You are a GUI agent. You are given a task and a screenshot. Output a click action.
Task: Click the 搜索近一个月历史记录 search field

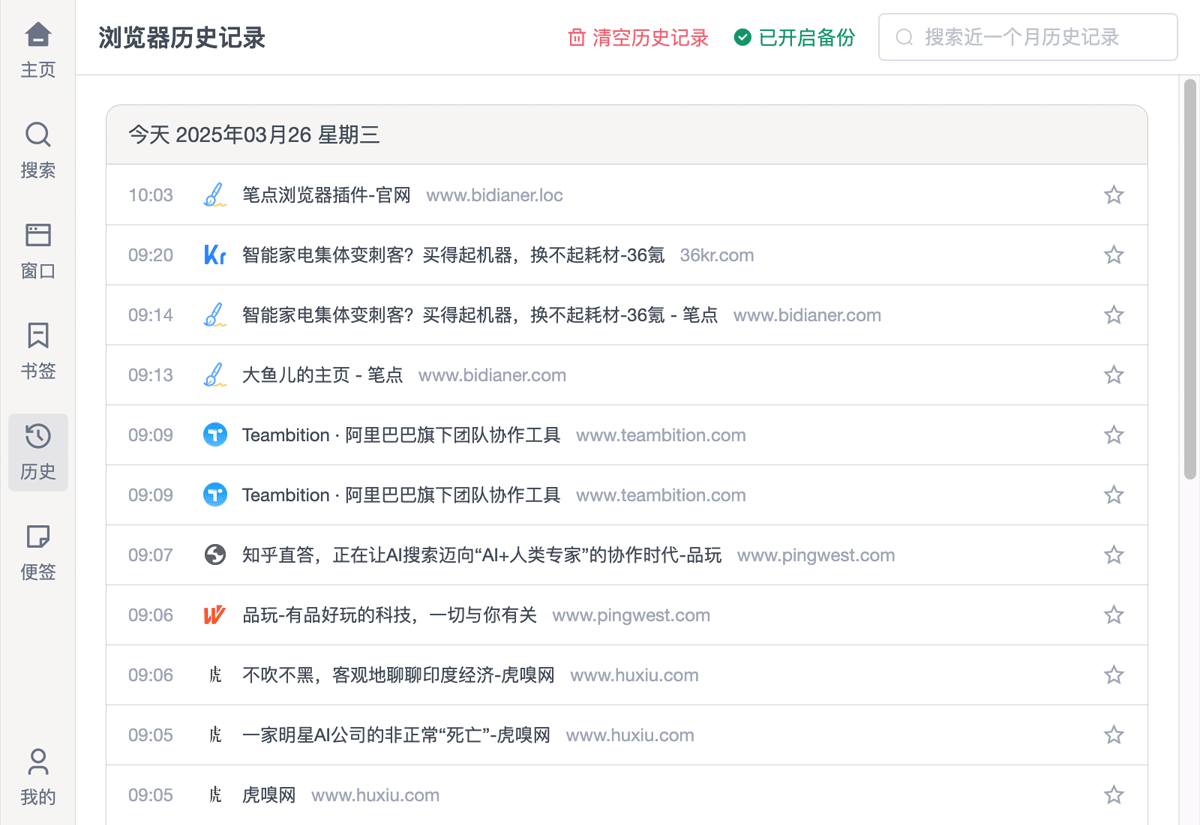(x=1028, y=37)
